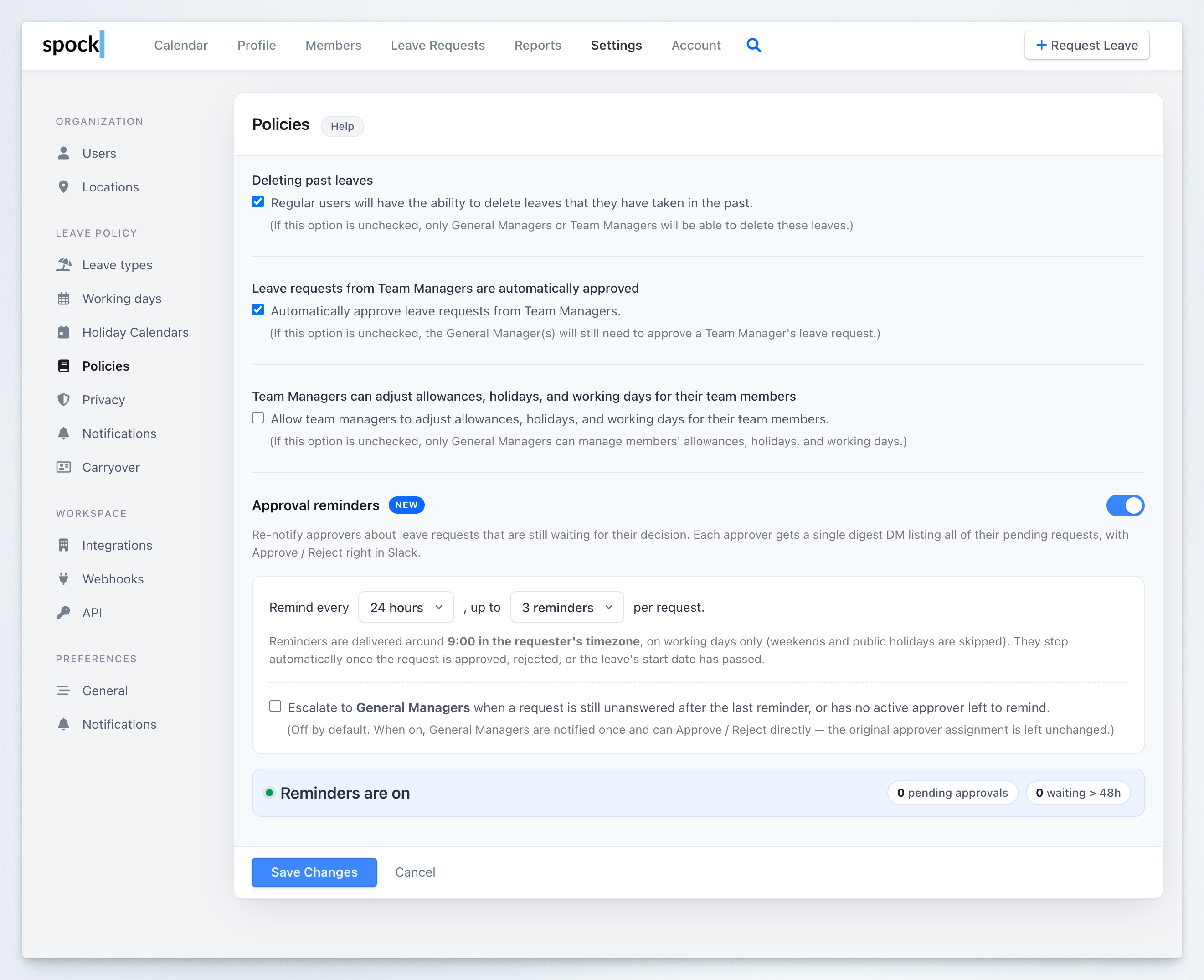Viewport: 1204px width, 980px height.
Task: Click the Leave types umbrella icon
Action: point(63,265)
